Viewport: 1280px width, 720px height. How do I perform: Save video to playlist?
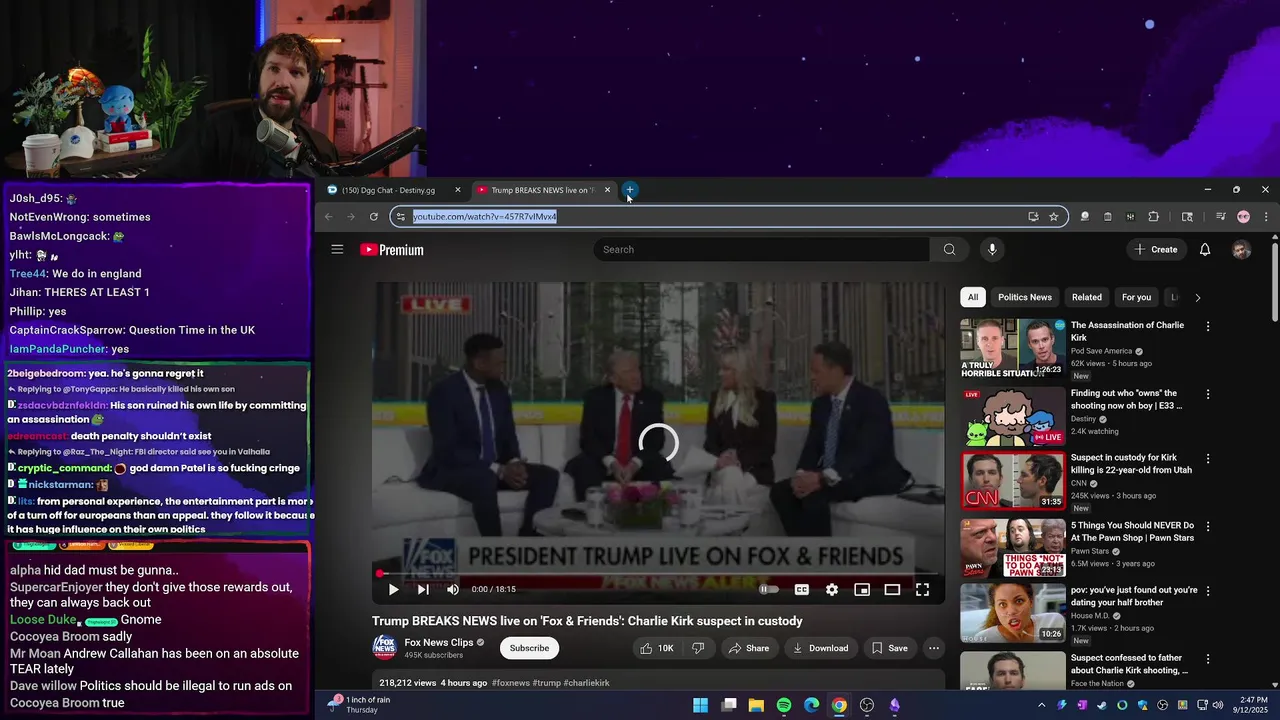889,648
